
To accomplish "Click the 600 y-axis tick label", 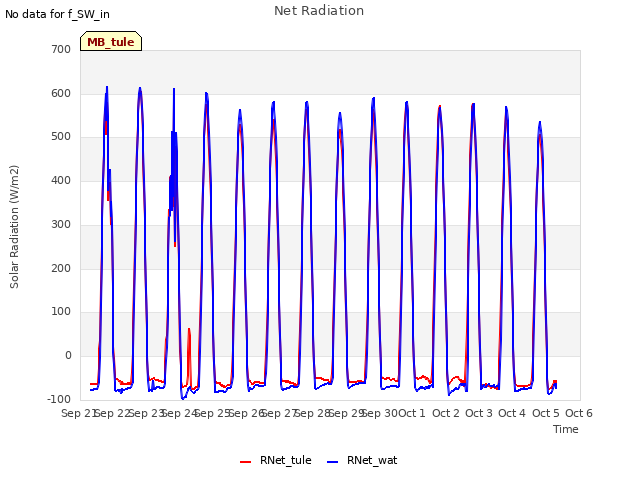I will 61,93.
